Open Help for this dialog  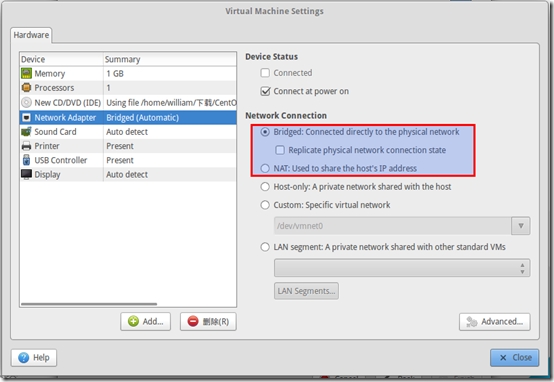click(34, 358)
